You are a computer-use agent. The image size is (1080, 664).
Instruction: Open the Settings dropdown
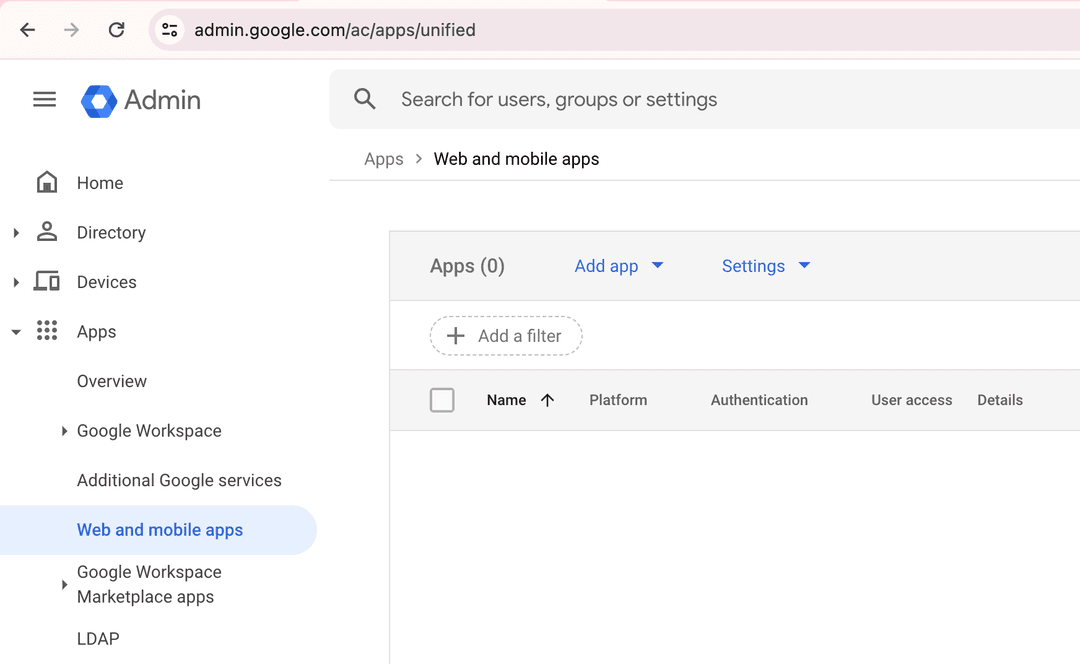coord(765,266)
